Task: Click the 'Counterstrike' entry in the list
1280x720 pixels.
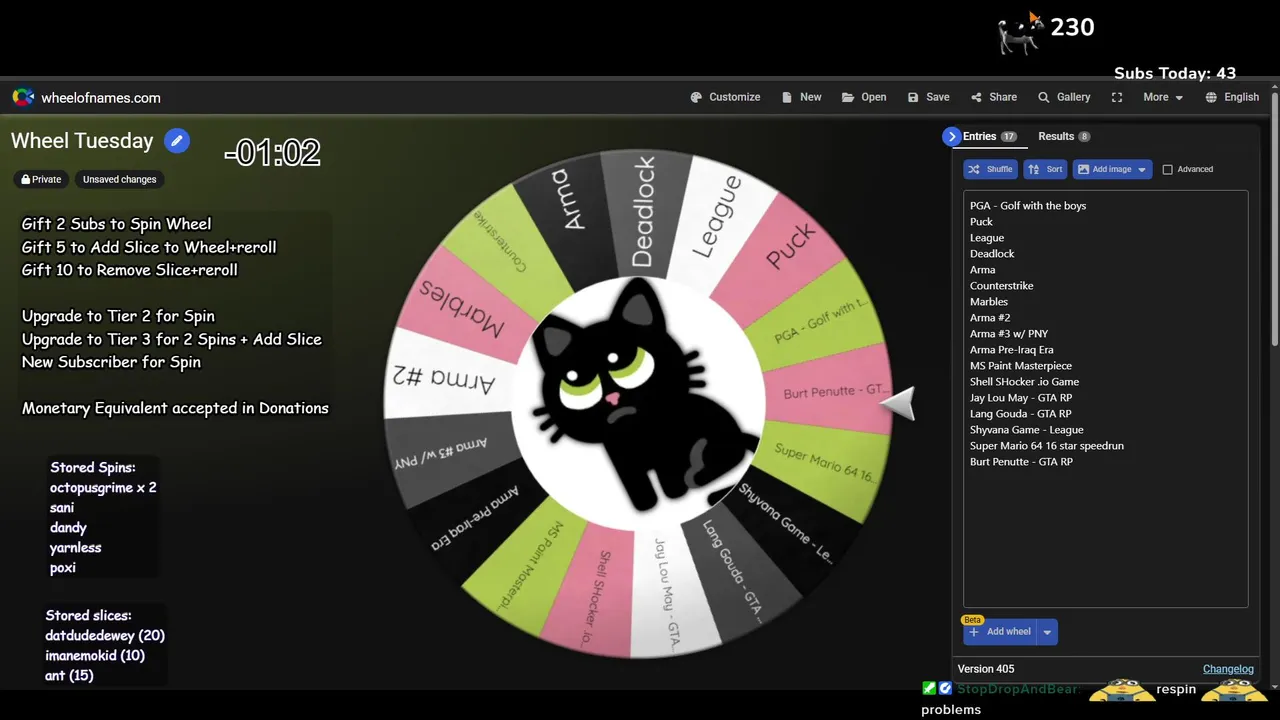Action: click(x=1001, y=286)
